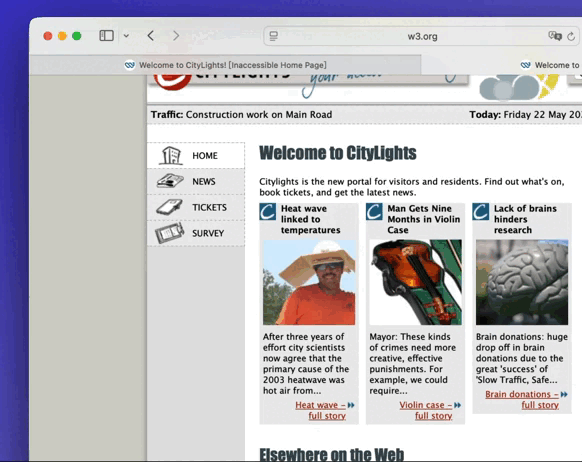Click the Tickets icon
The image size is (582, 462).
tap(169, 207)
